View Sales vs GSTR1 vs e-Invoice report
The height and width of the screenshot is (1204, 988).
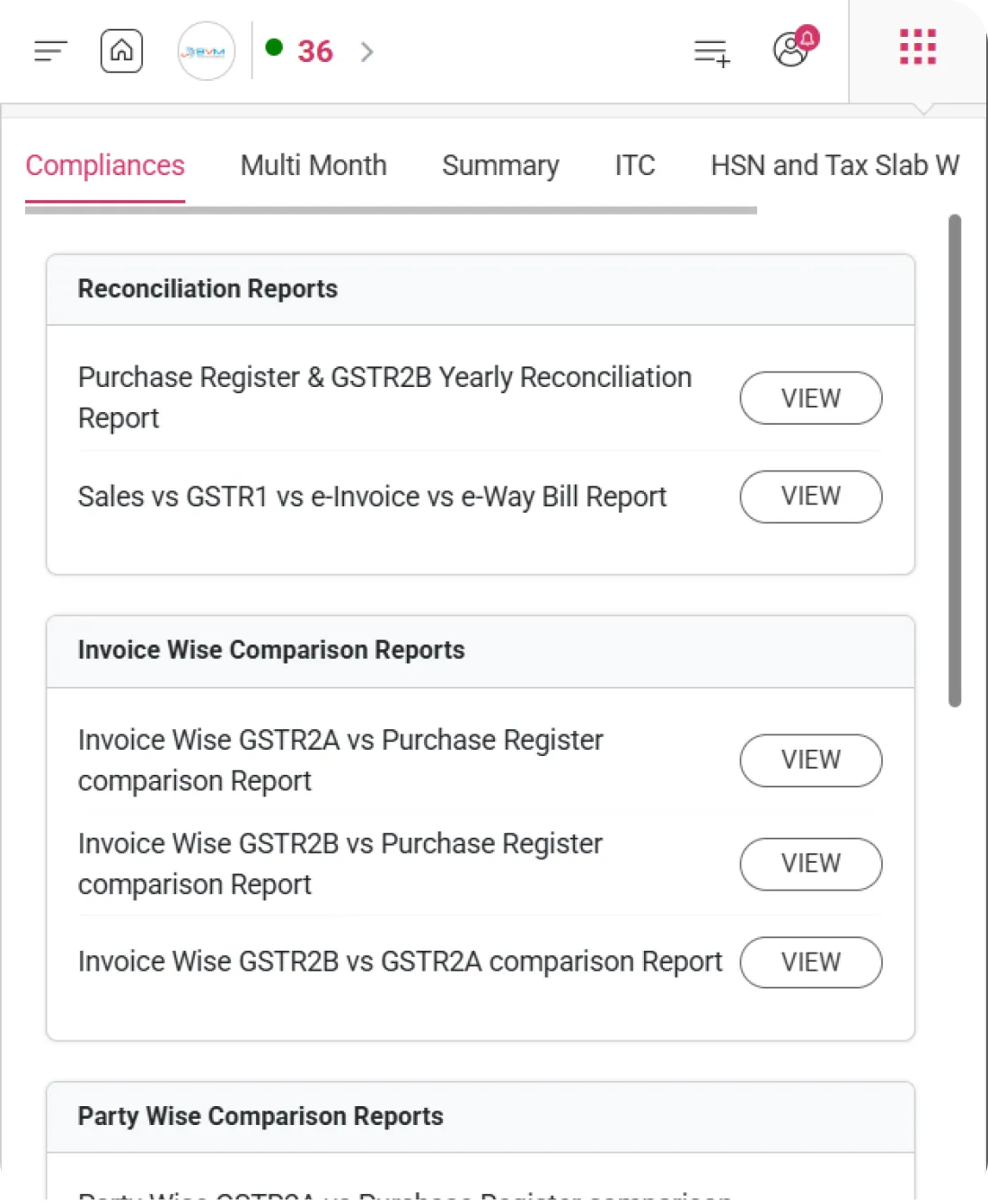click(811, 497)
